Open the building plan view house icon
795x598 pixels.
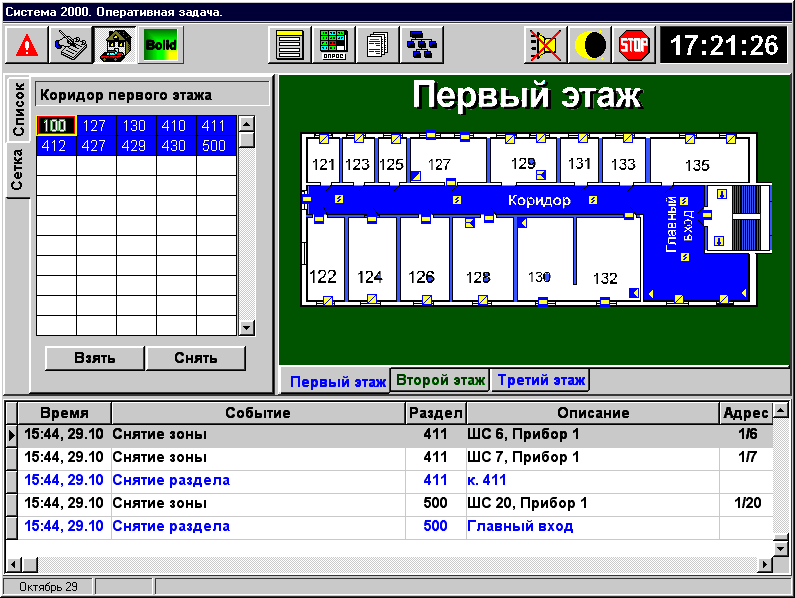click(115, 45)
